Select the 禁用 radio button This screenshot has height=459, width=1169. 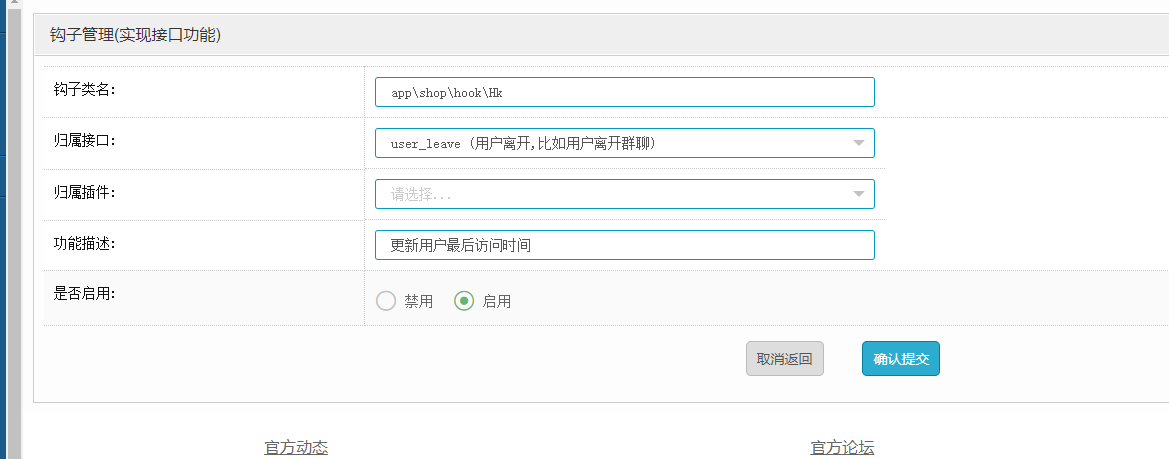pos(386,301)
